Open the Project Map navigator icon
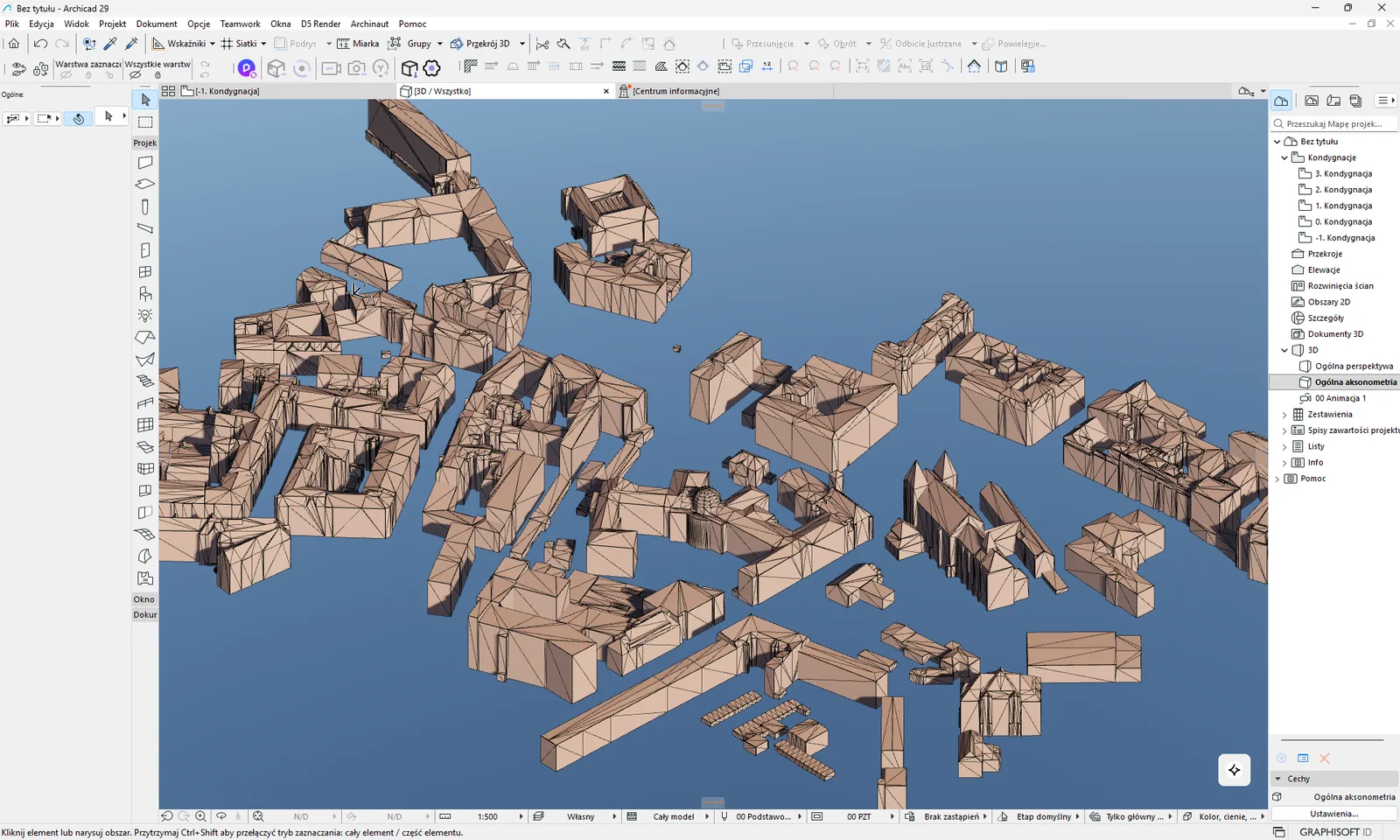1400x840 pixels. coord(1281,101)
